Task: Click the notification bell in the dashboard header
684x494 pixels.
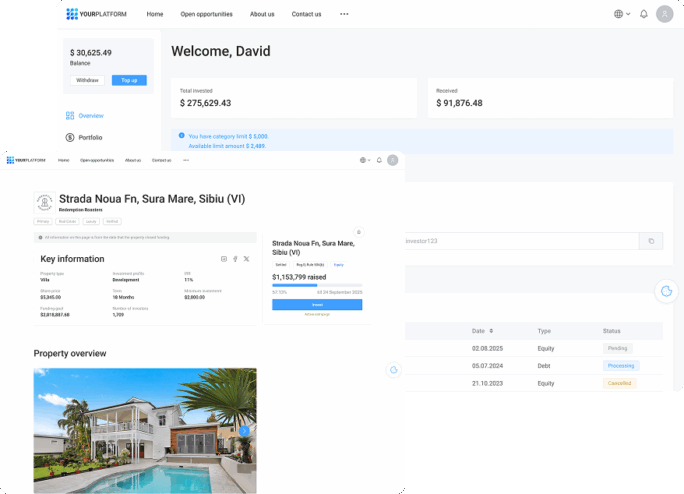Action: coord(644,14)
